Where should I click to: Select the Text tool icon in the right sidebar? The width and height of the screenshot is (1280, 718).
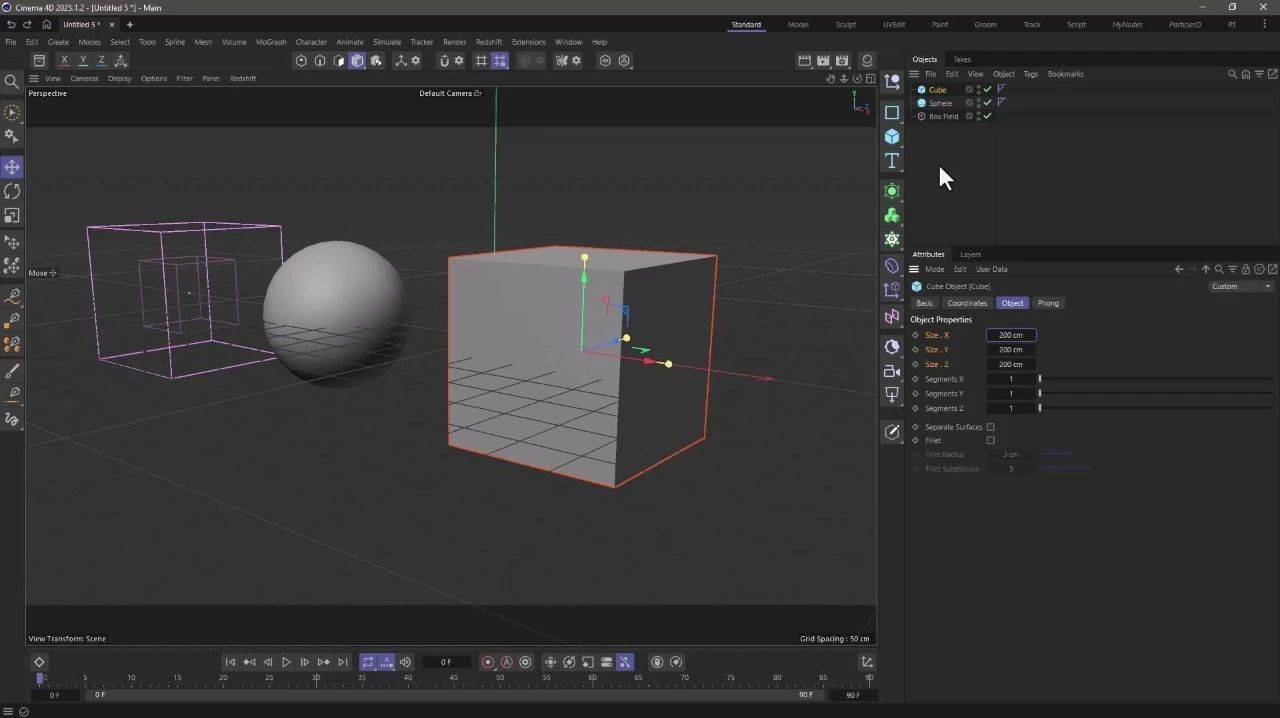pos(892,160)
